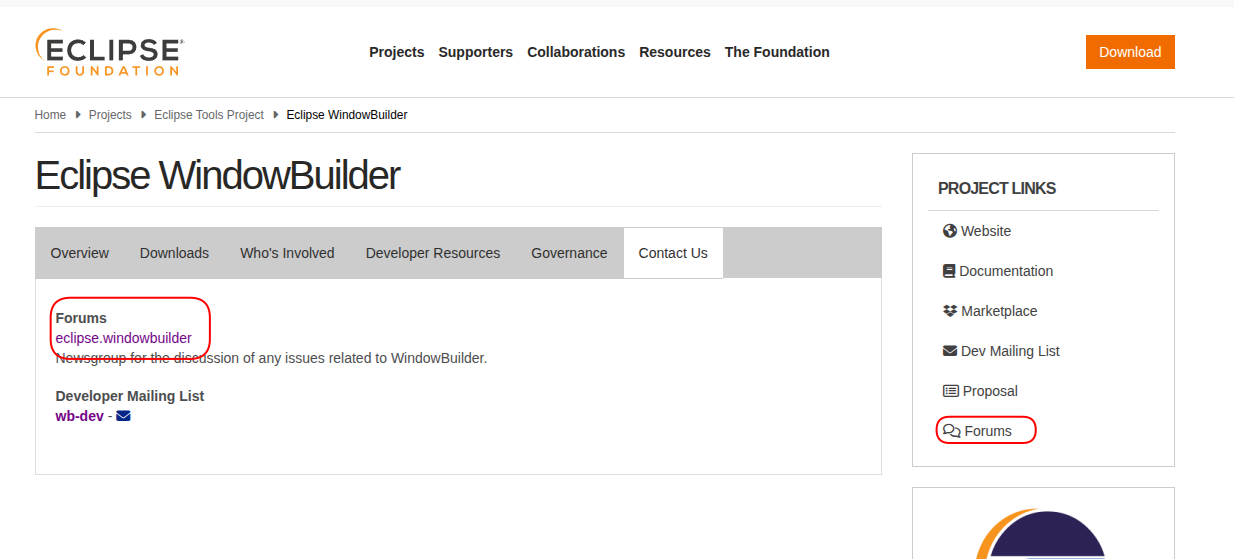Click the PROJECT LINKS heading
1234x559 pixels.
coord(997,188)
